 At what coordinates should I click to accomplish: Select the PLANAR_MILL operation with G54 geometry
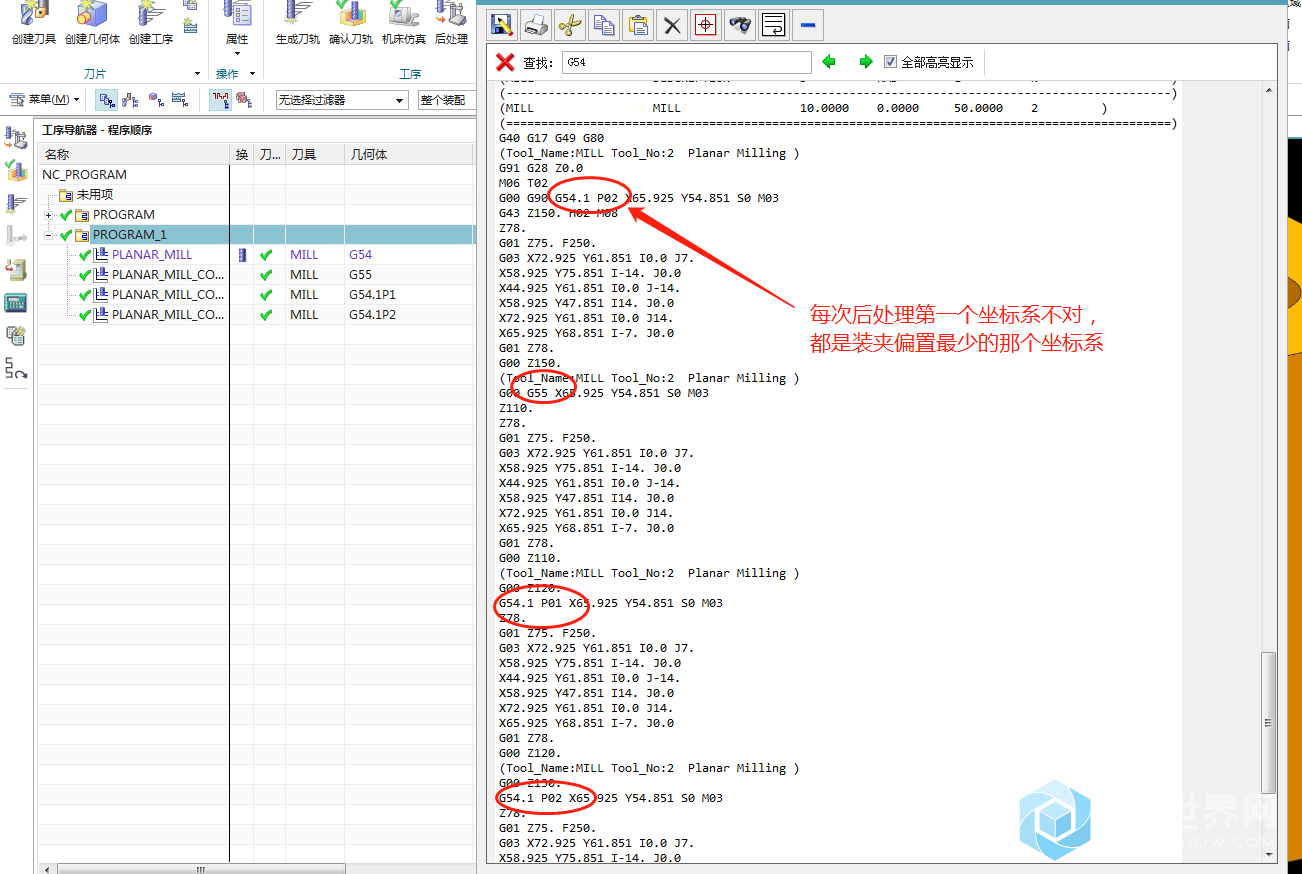click(152, 255)
